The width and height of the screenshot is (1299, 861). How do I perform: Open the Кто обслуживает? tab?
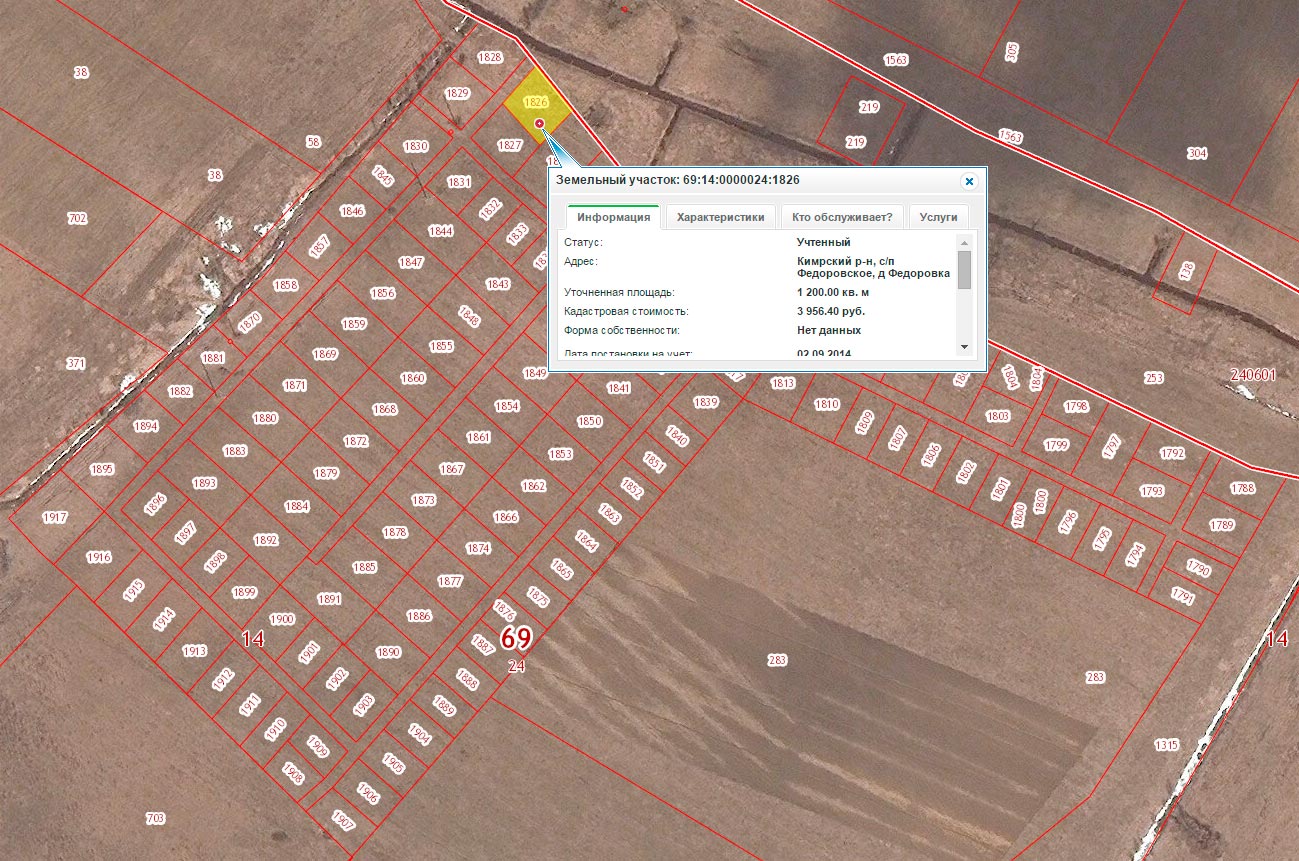pyautogui.click(x=842, y=217)
